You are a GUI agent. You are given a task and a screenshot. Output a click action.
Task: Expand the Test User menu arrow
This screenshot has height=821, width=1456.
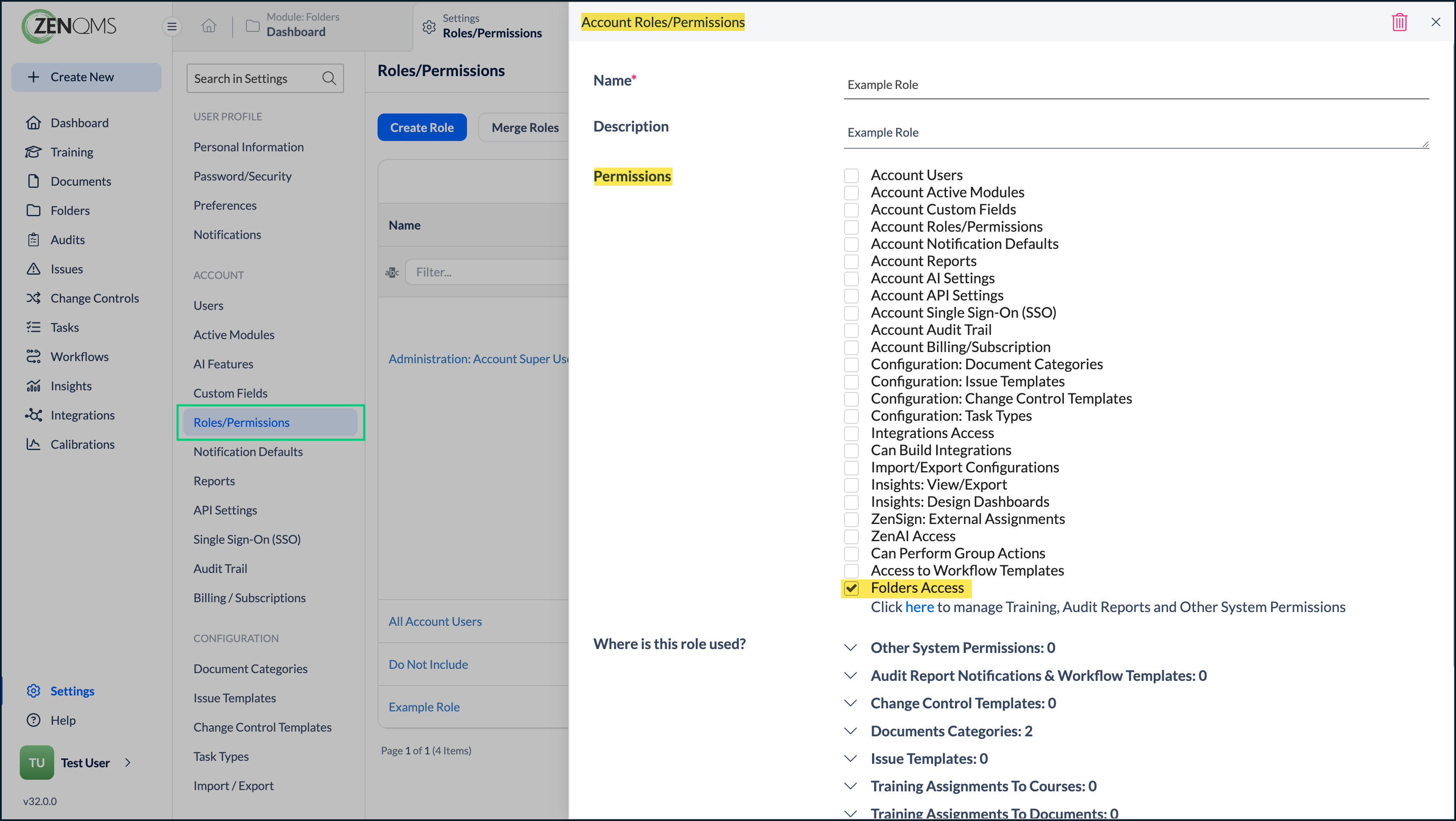[x=128, y=762]
